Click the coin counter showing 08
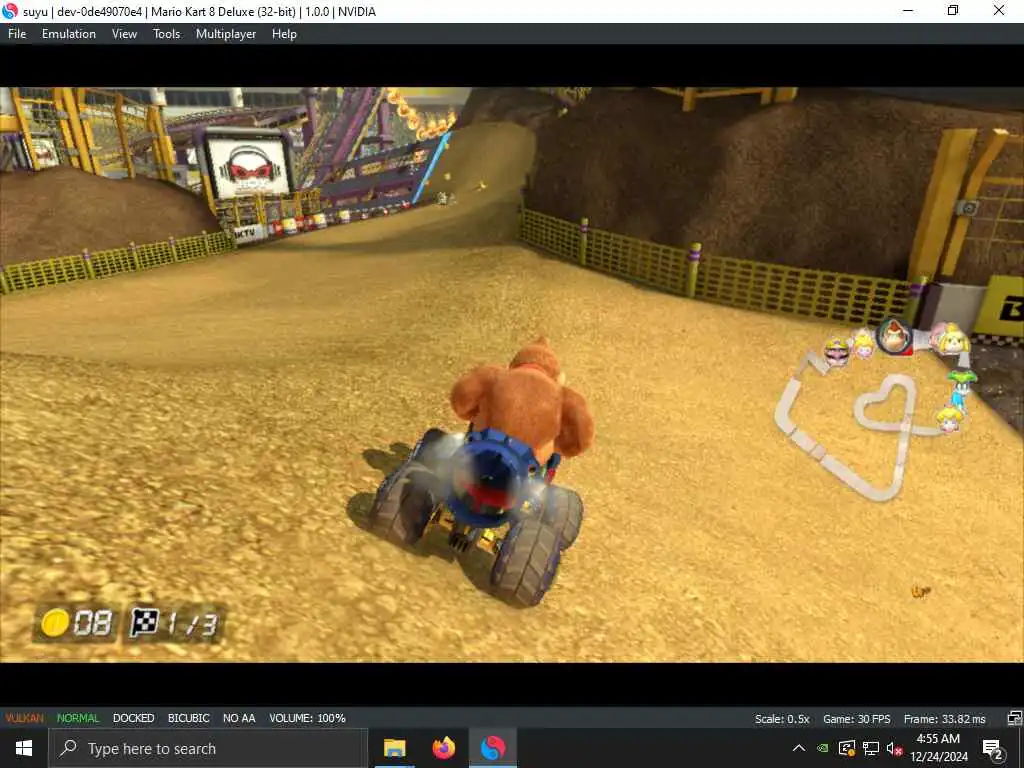Viewport: 1024px width, 768px height. point(76,623)
